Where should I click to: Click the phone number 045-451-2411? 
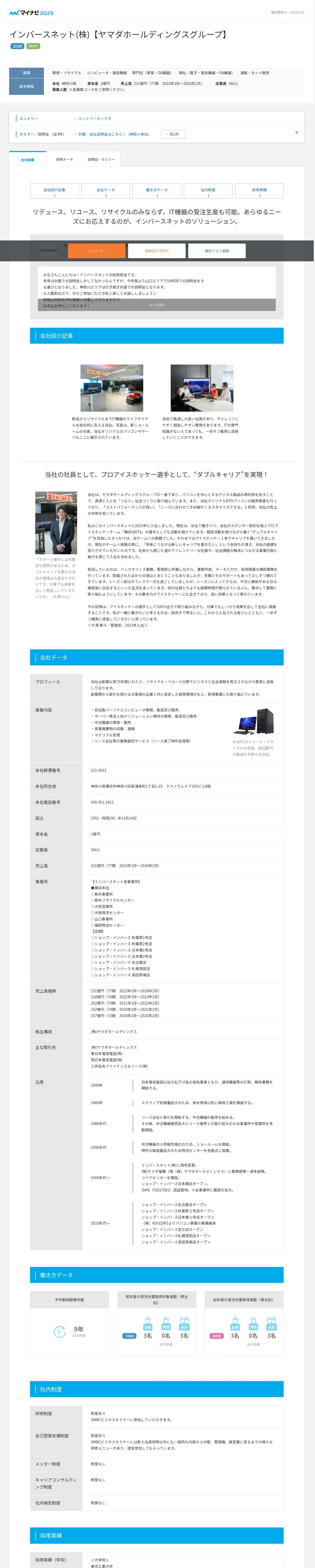(x=102, y=802)
